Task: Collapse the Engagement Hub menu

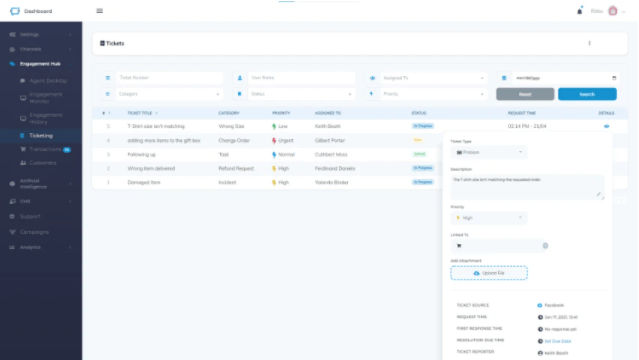Action: [41, 64]
